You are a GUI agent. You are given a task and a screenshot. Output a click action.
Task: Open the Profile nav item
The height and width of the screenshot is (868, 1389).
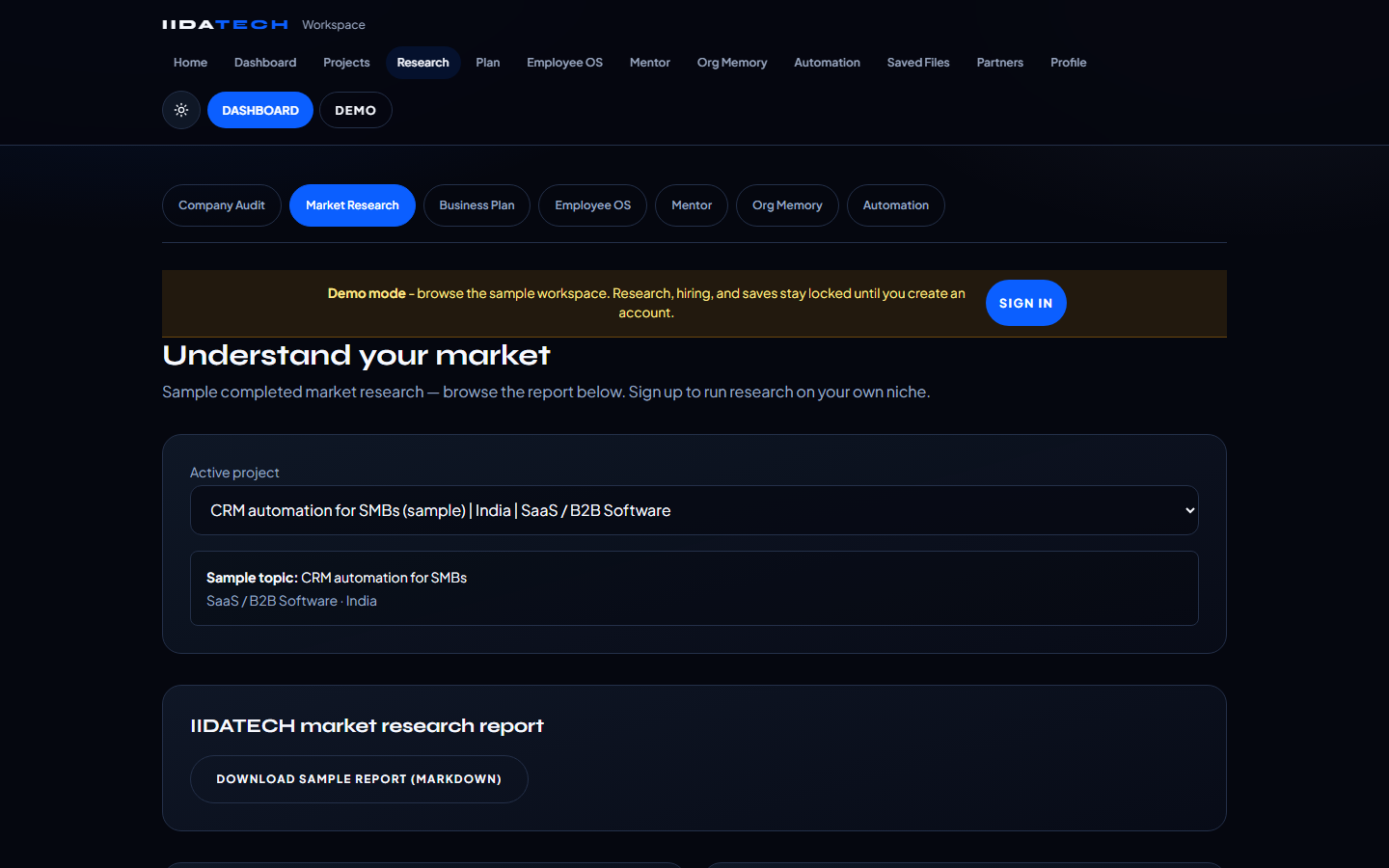tap(1068, 63)
